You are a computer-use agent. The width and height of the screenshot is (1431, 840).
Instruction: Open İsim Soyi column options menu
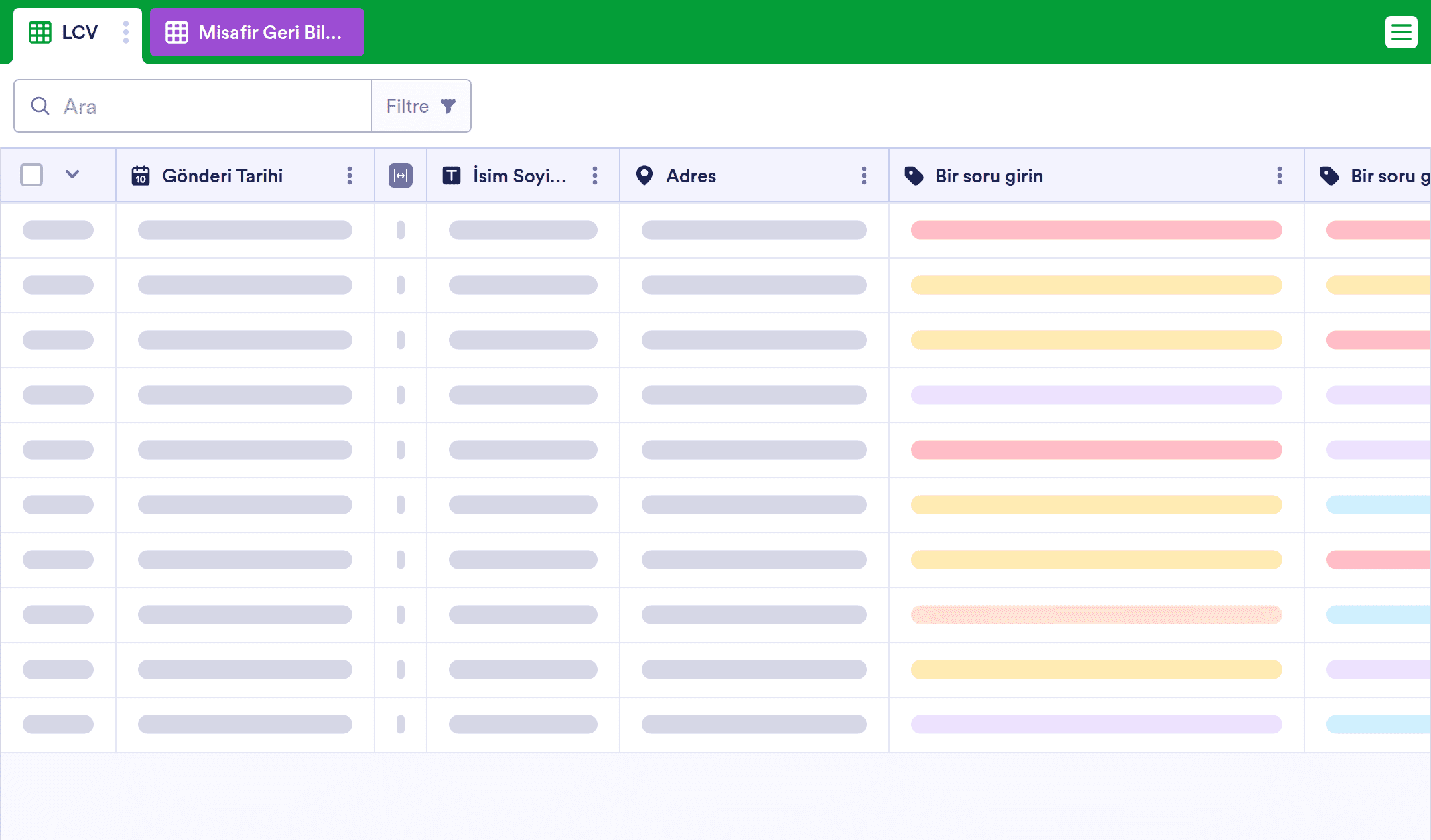(595, 176)
